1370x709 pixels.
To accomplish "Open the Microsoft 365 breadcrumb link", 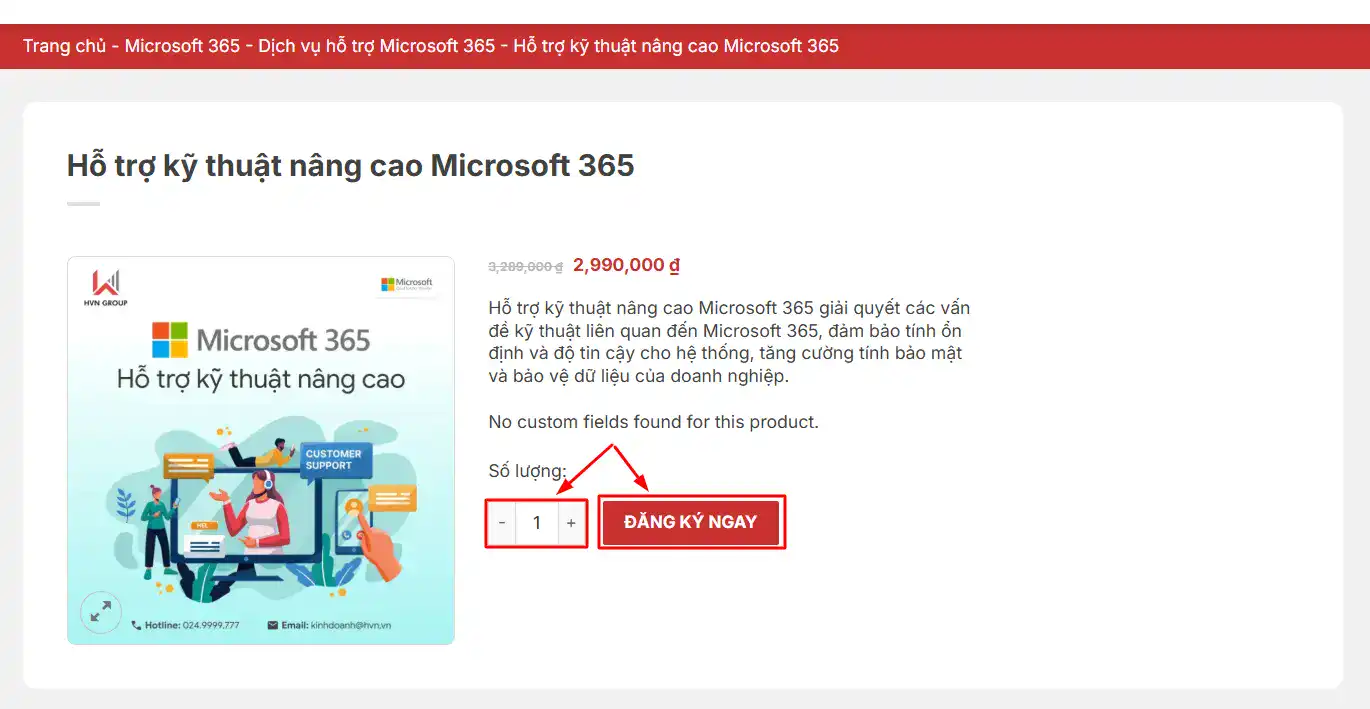I will pos(183,46).
